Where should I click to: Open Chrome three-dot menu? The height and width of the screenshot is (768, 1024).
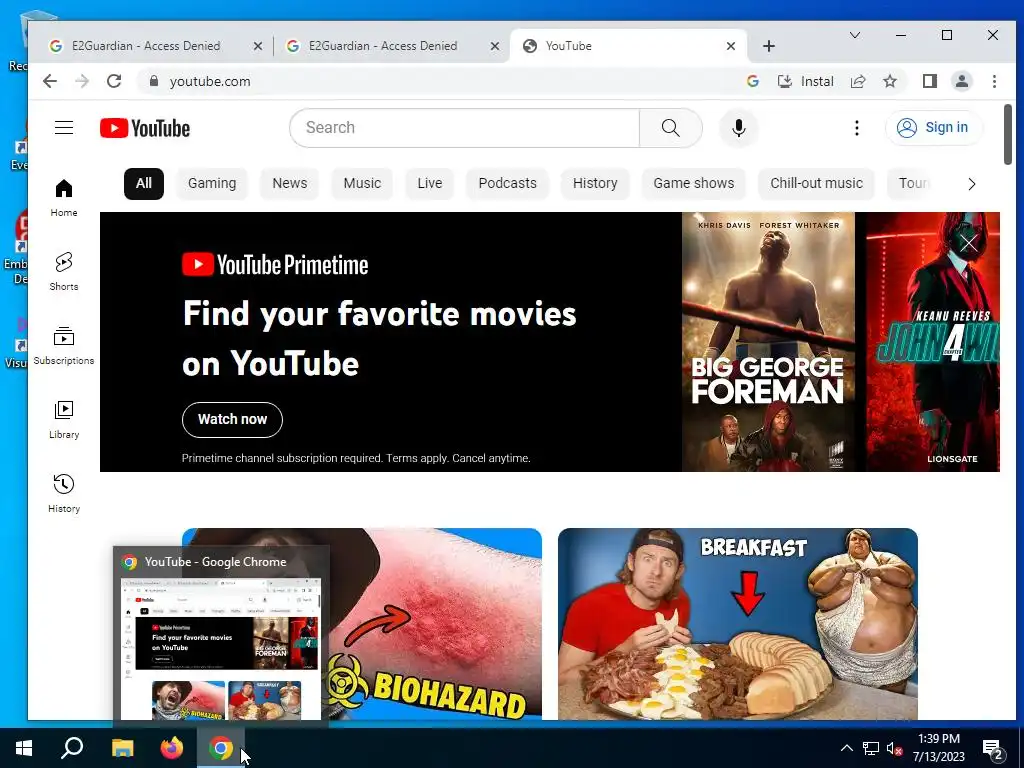pos(994,81)
